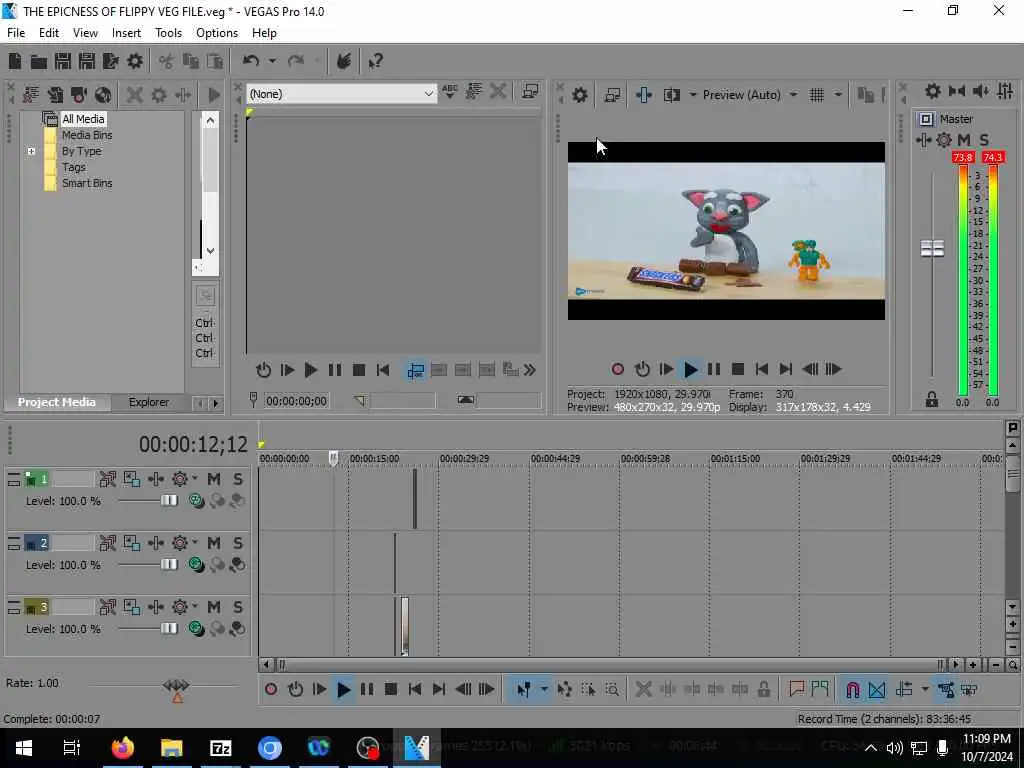Viewport: 1024px width, 768px height.
Task: Open Project Video Properties gear in preview
Action: pos(579,95)
